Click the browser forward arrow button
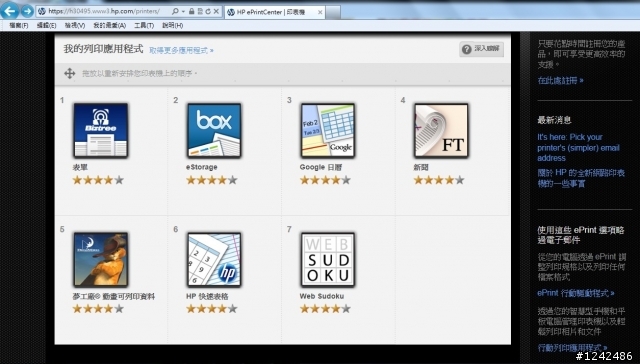This screenshot has height=364, width=640. tap(27, 11)
